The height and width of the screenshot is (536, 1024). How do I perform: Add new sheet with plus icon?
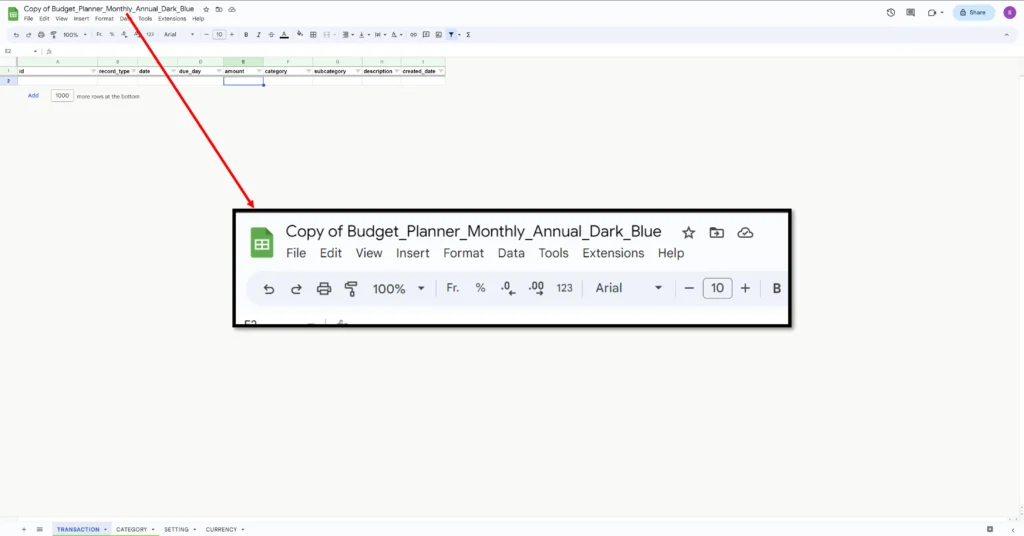coord(24,529)
